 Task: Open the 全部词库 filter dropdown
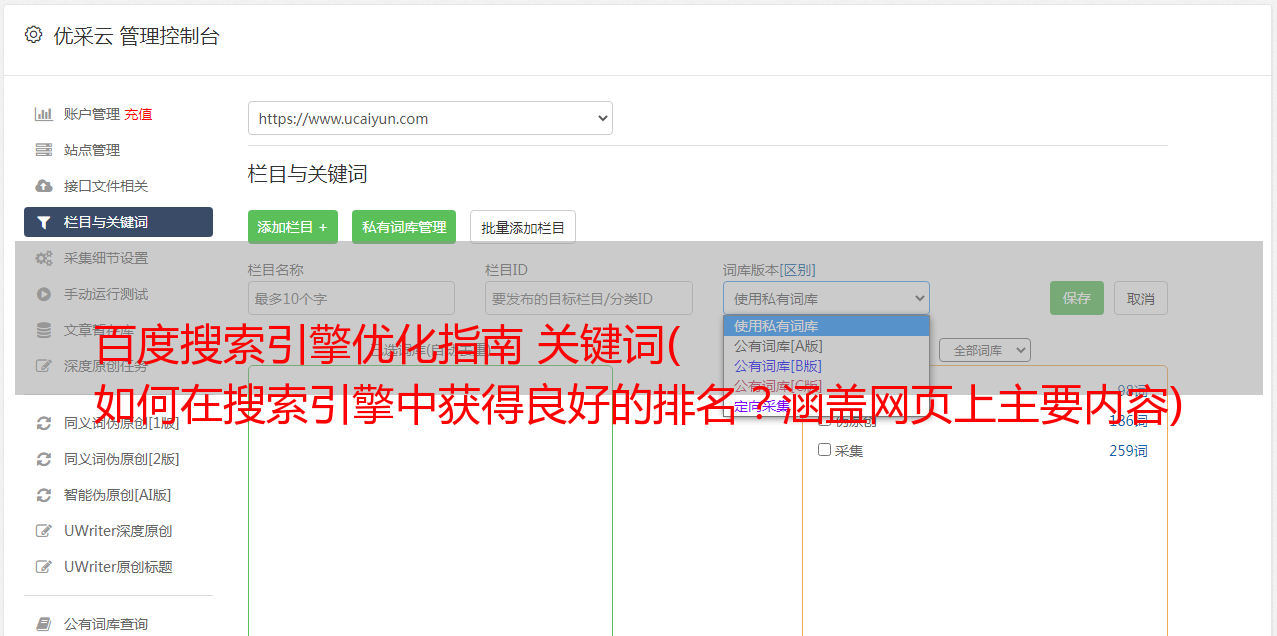point(985,350)
